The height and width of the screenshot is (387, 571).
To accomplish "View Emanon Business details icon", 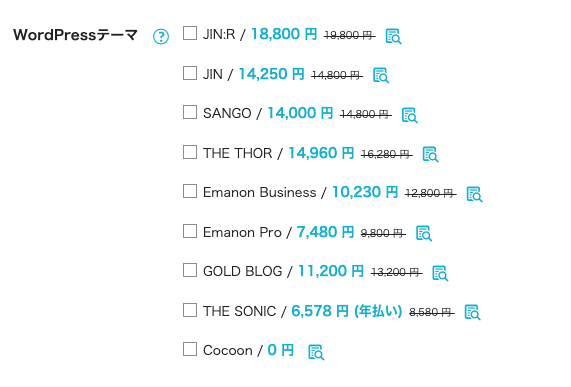I will (x=474, y=194).
